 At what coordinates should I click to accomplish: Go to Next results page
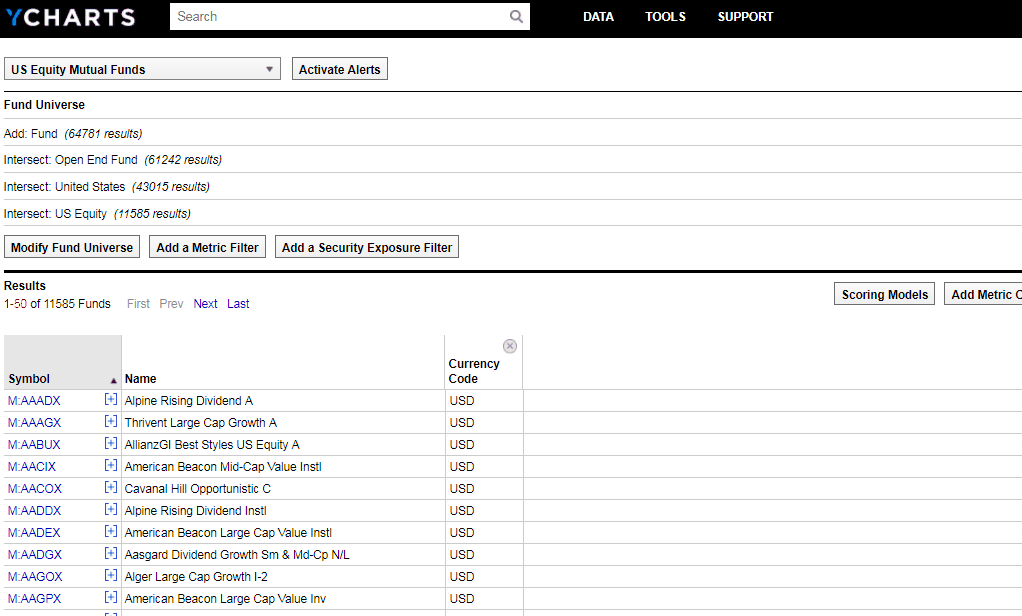coord(205,304)
